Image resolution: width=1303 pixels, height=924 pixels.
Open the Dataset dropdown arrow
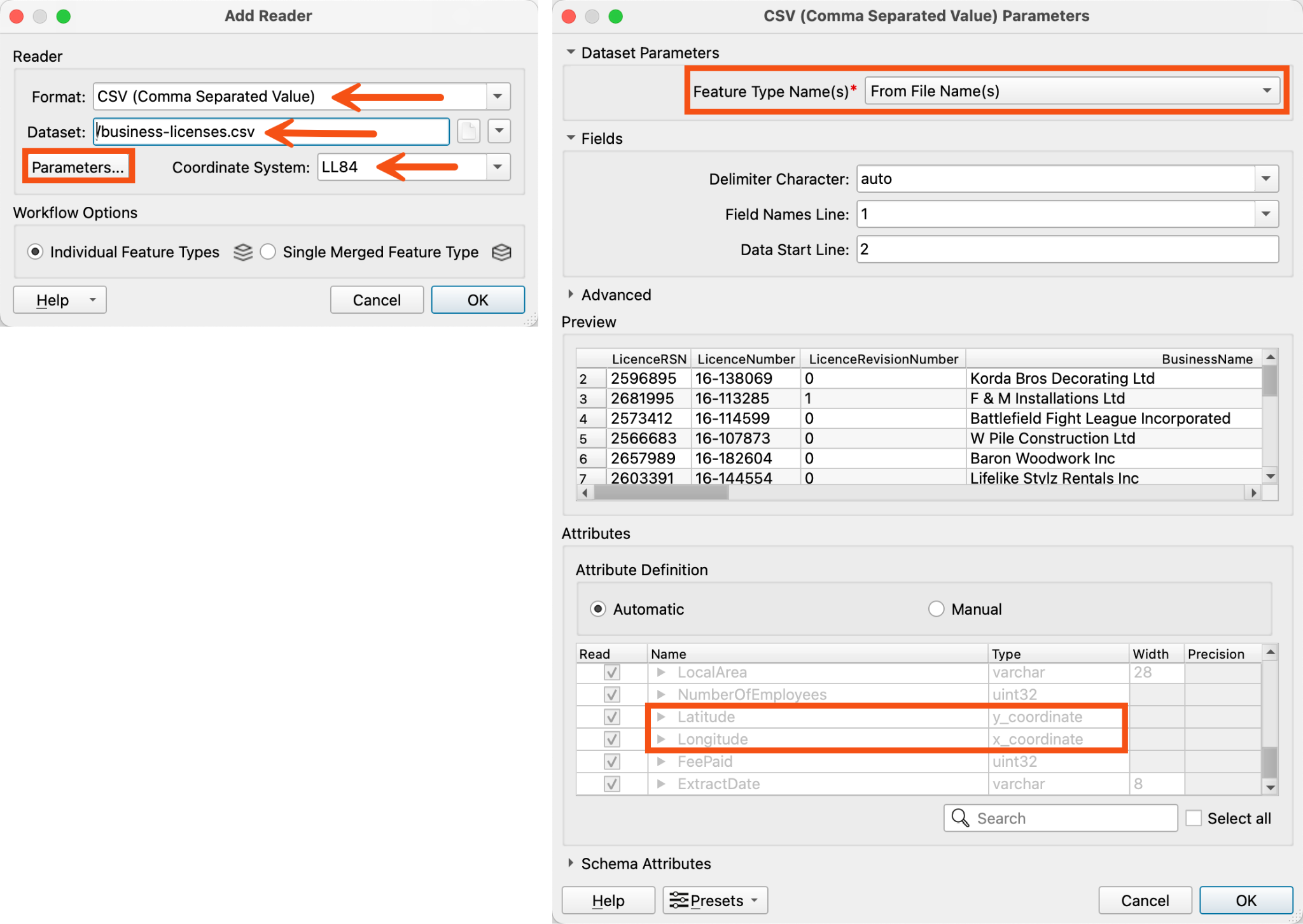pyautogui.click(x=499, y=132)
